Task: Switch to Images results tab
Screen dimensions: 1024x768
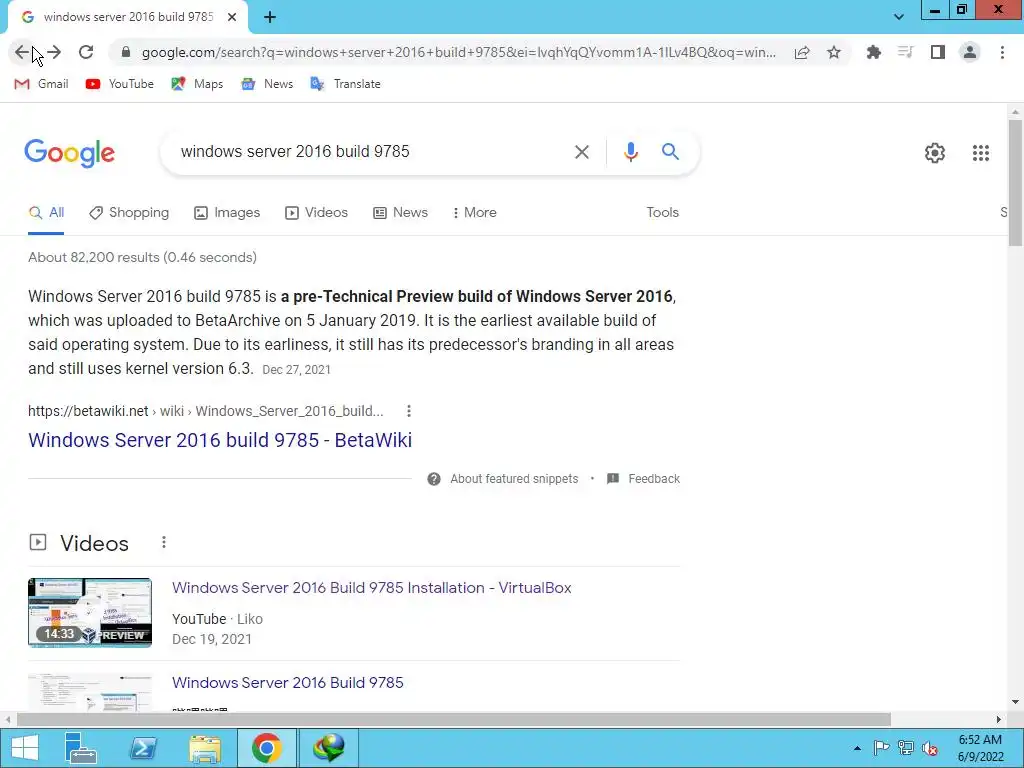Action: (227, 213)
